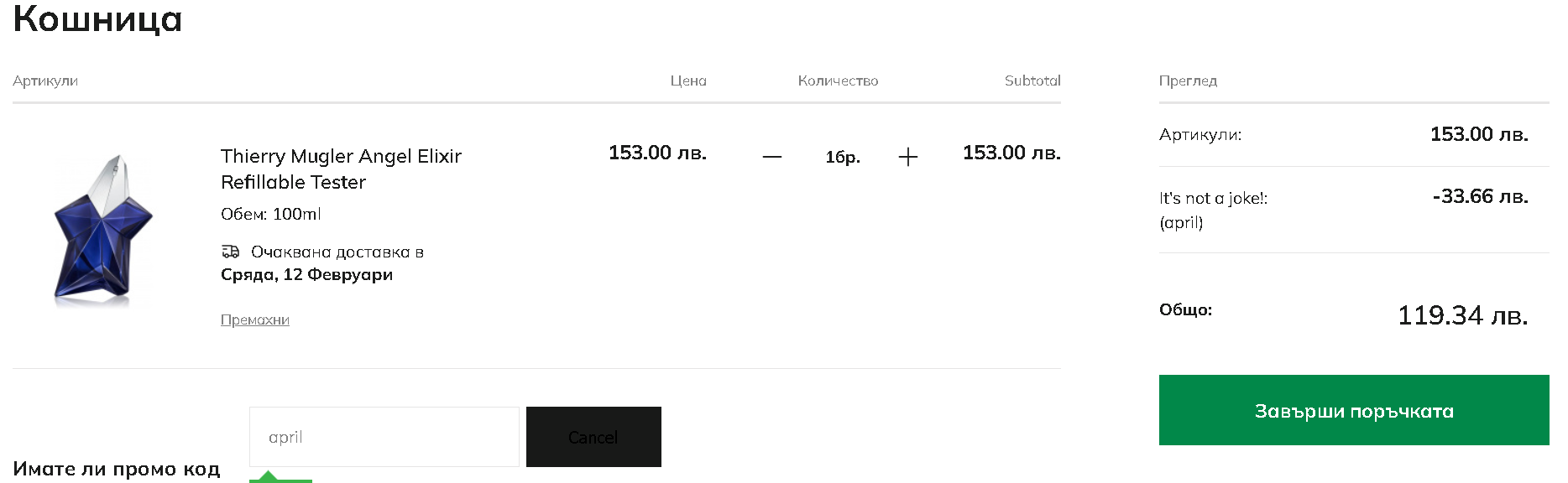Screen dimensions: 1568x483
Task: Click the delivery truck icon
Action: (230, 252)
